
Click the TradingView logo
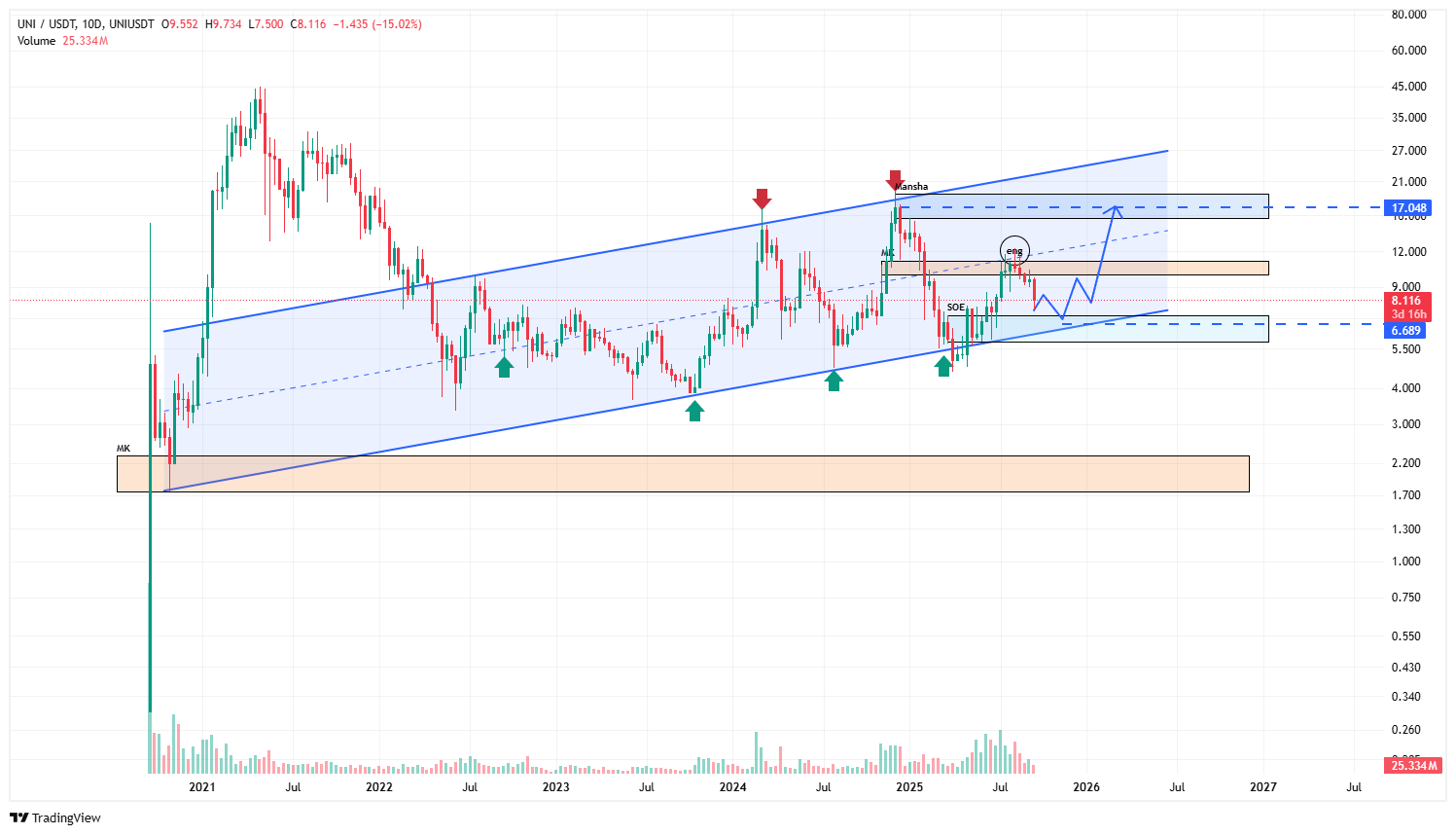coord(55,817)
